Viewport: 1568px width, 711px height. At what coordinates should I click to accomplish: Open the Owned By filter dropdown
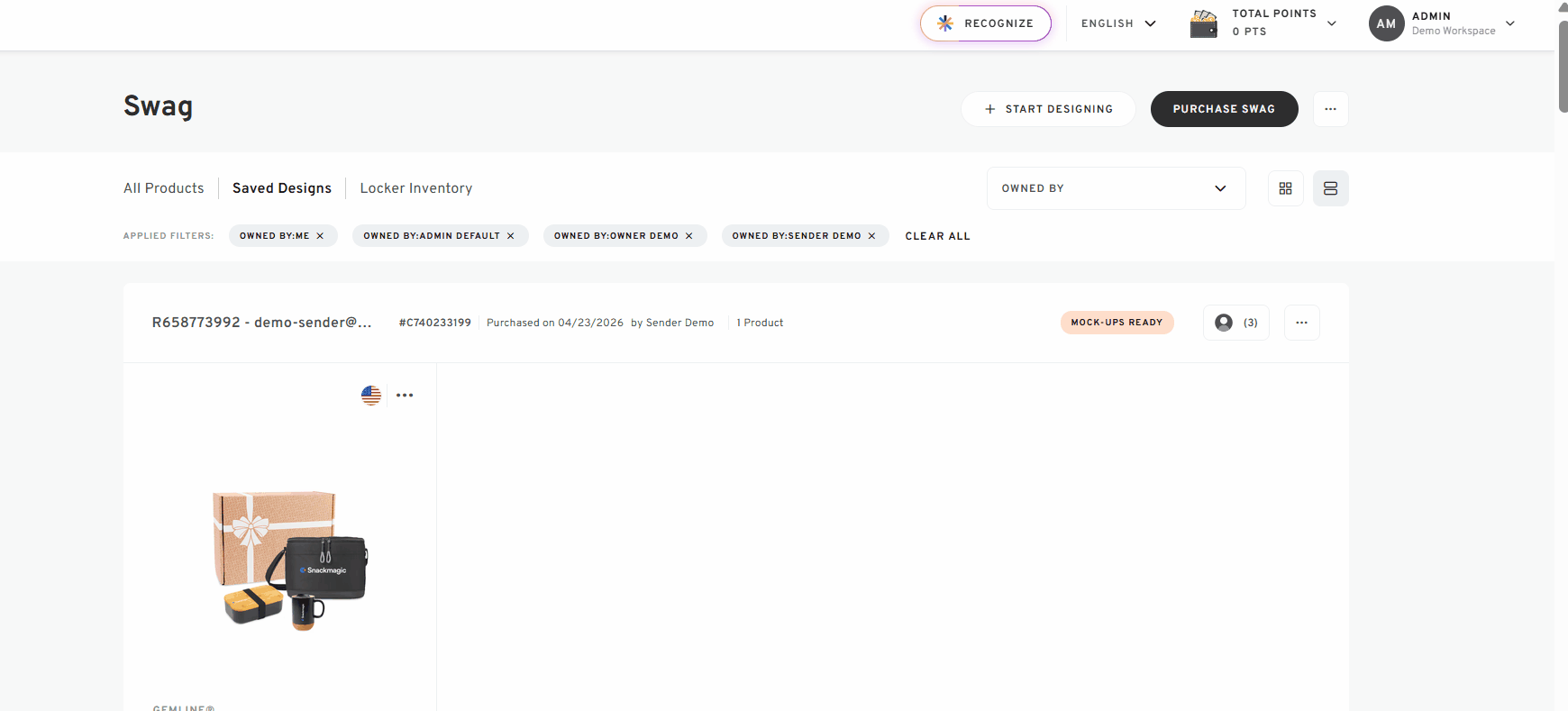pos(1116,188)
